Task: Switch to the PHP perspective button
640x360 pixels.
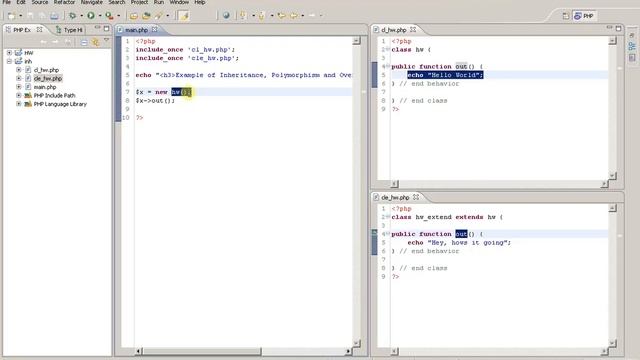Action: 584,16
